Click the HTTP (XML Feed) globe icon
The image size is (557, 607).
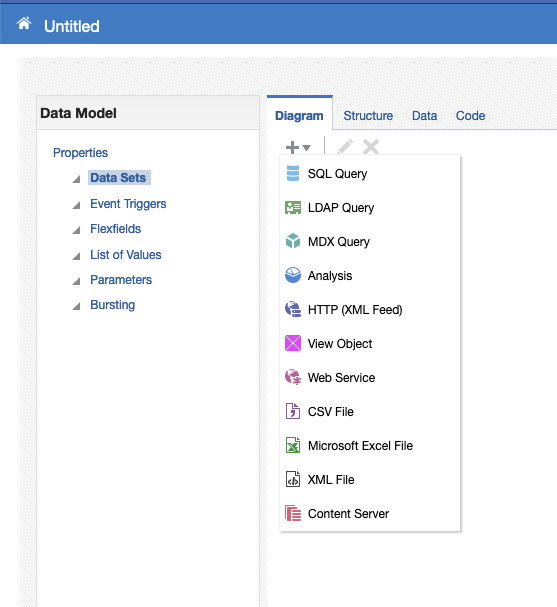click(x=293, y=309)
